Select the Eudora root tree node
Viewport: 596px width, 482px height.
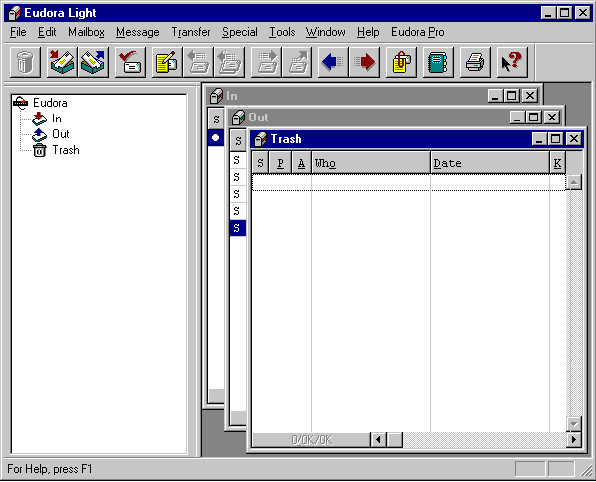50,103
